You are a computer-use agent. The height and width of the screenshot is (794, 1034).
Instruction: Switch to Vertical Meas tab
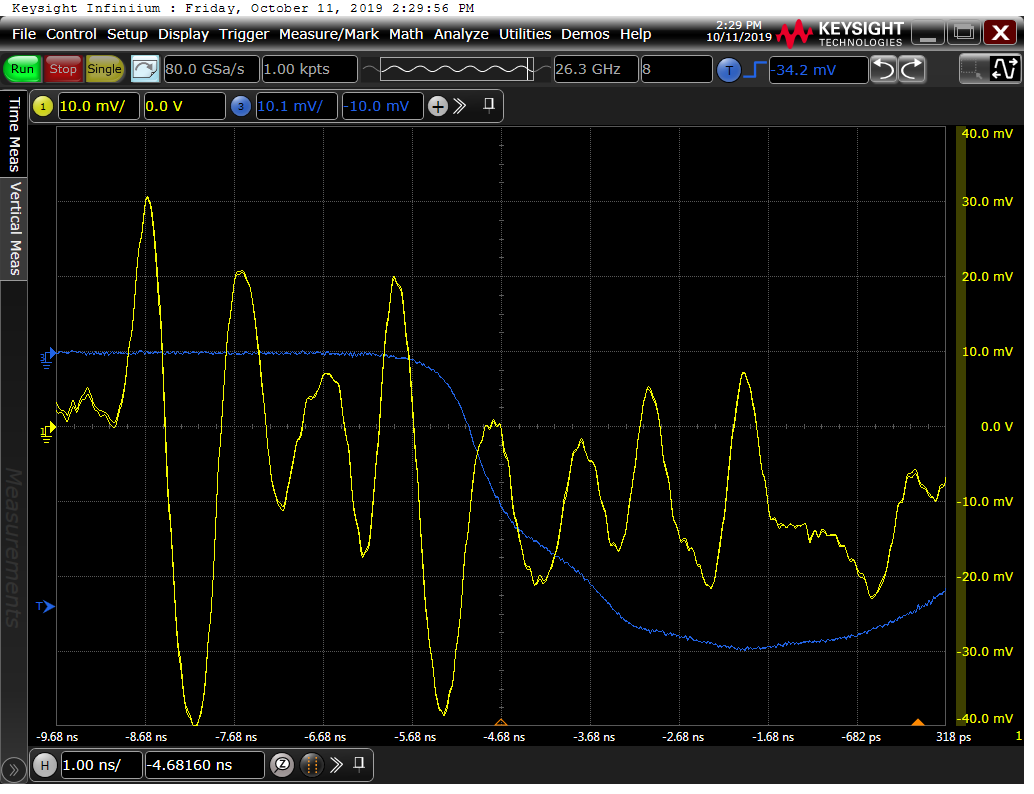(x=15, y=228)
